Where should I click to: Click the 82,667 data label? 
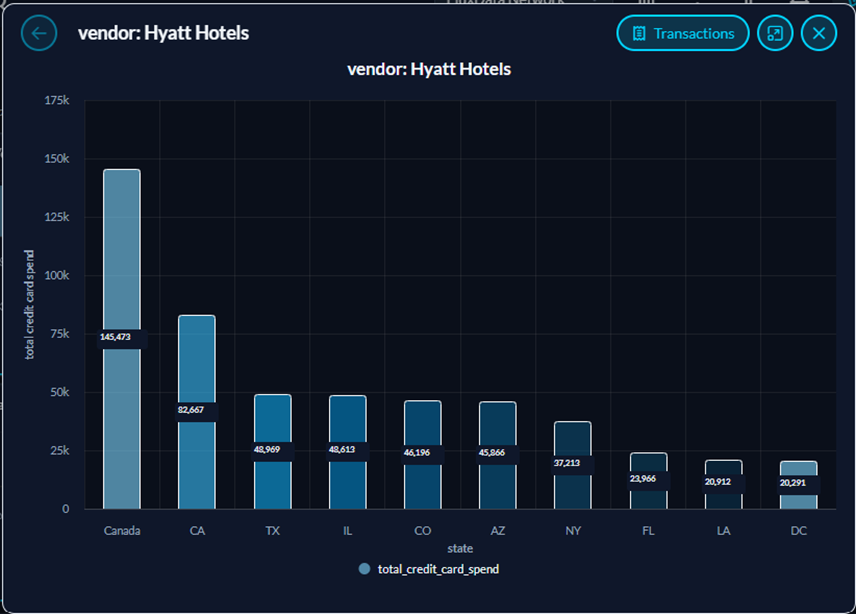click(x=191, y=410)
